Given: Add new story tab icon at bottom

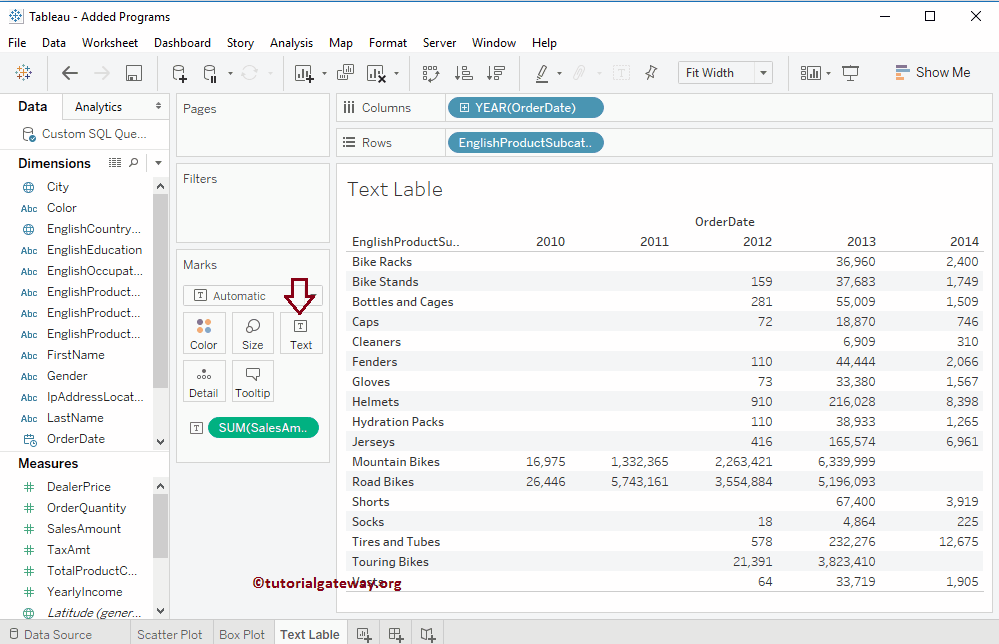Looking at the screenshot, I should tap(428, 634).
